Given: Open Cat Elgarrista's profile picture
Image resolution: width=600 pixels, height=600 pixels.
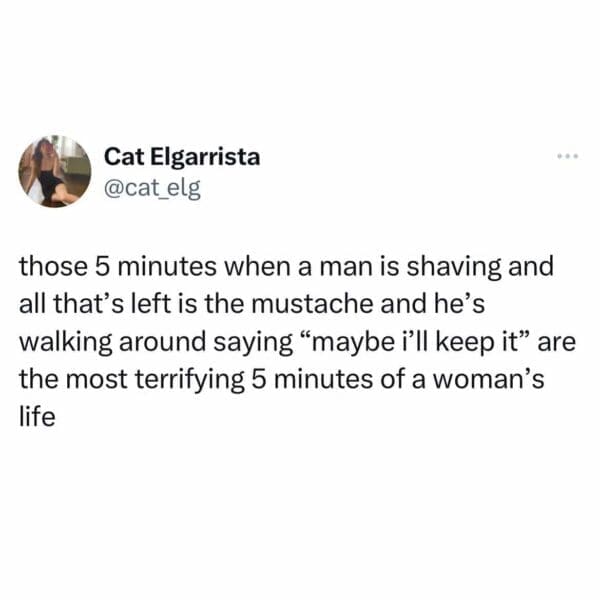Looking at the screenshot, I should [x=55, y=171].
